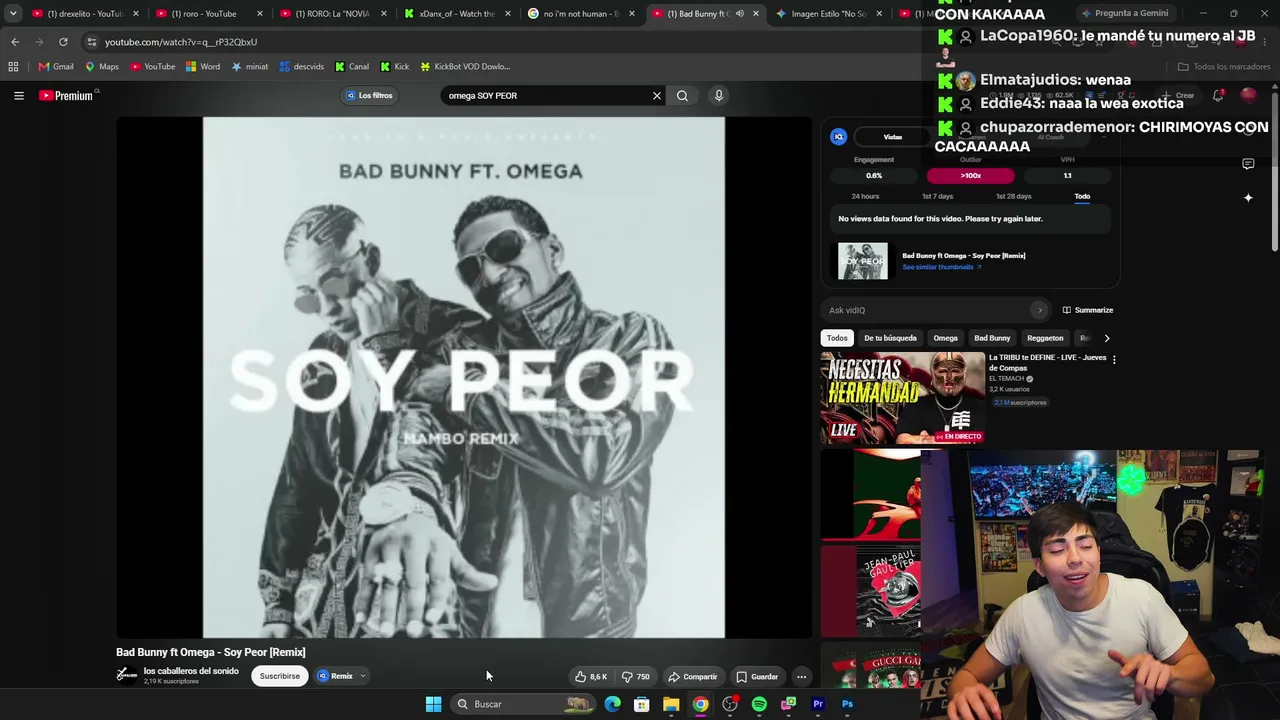Close the Bad Bunny ft Omega tab

pos(755,14)
